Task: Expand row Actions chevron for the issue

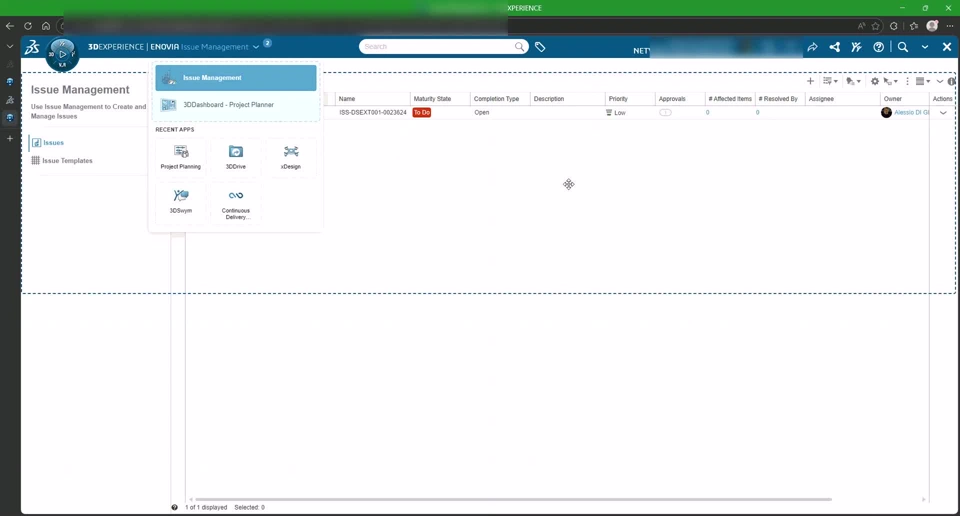Action: pos(943,113)
